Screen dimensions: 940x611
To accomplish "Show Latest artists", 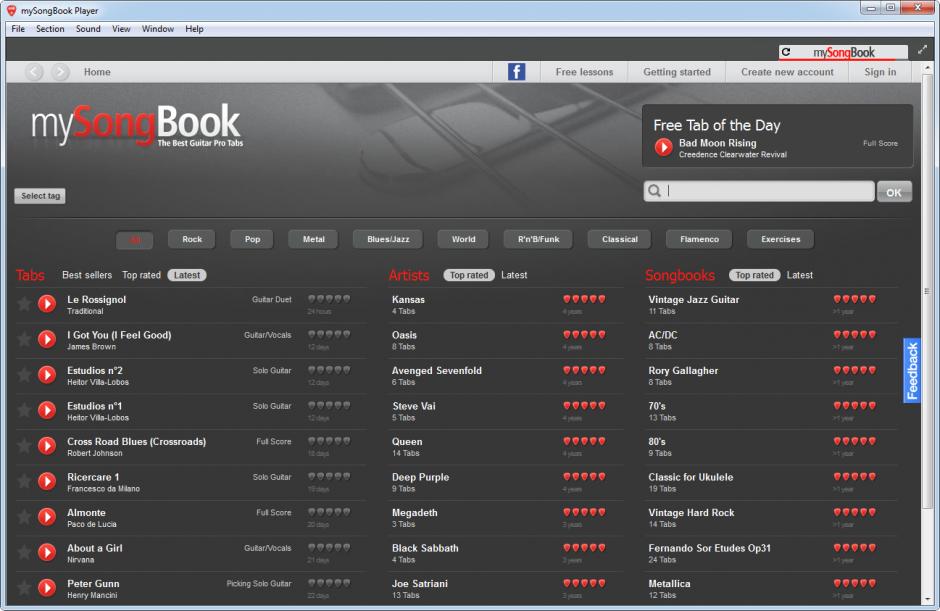I will pyautogui.click(x=514, y=275).
